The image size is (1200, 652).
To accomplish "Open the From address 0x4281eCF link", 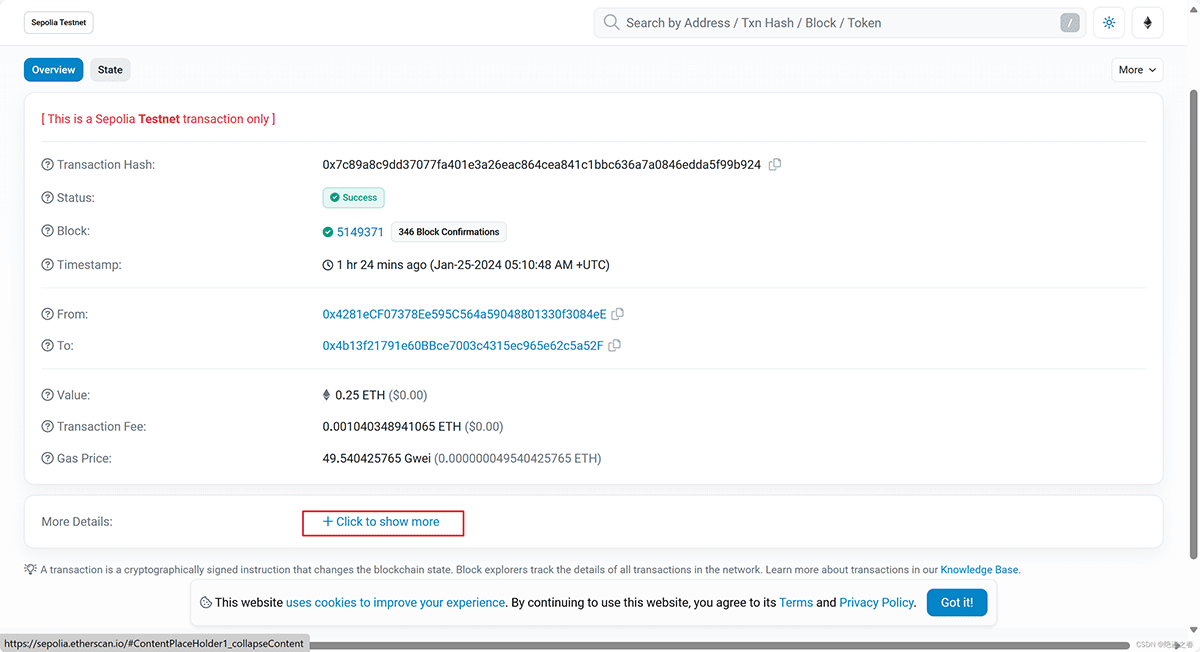I will [x=464, y=314].
